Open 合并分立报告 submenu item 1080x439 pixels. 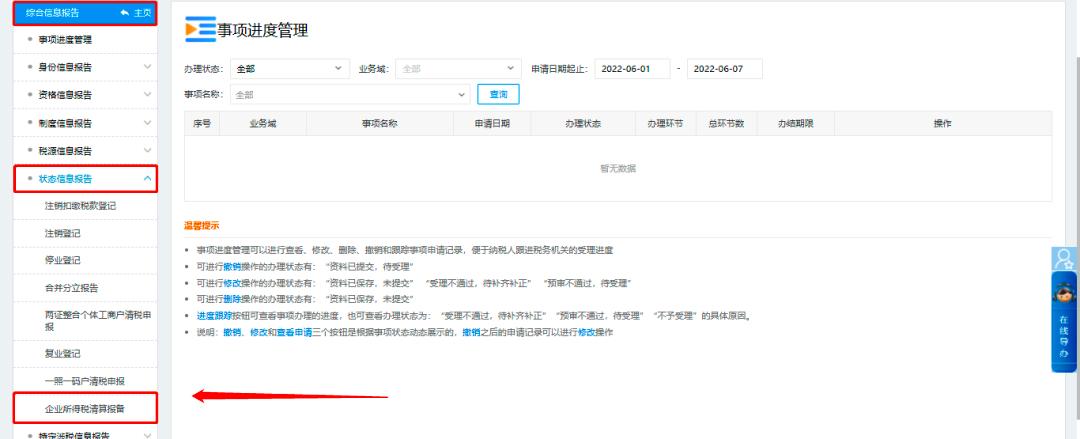(x=72, y=288)
